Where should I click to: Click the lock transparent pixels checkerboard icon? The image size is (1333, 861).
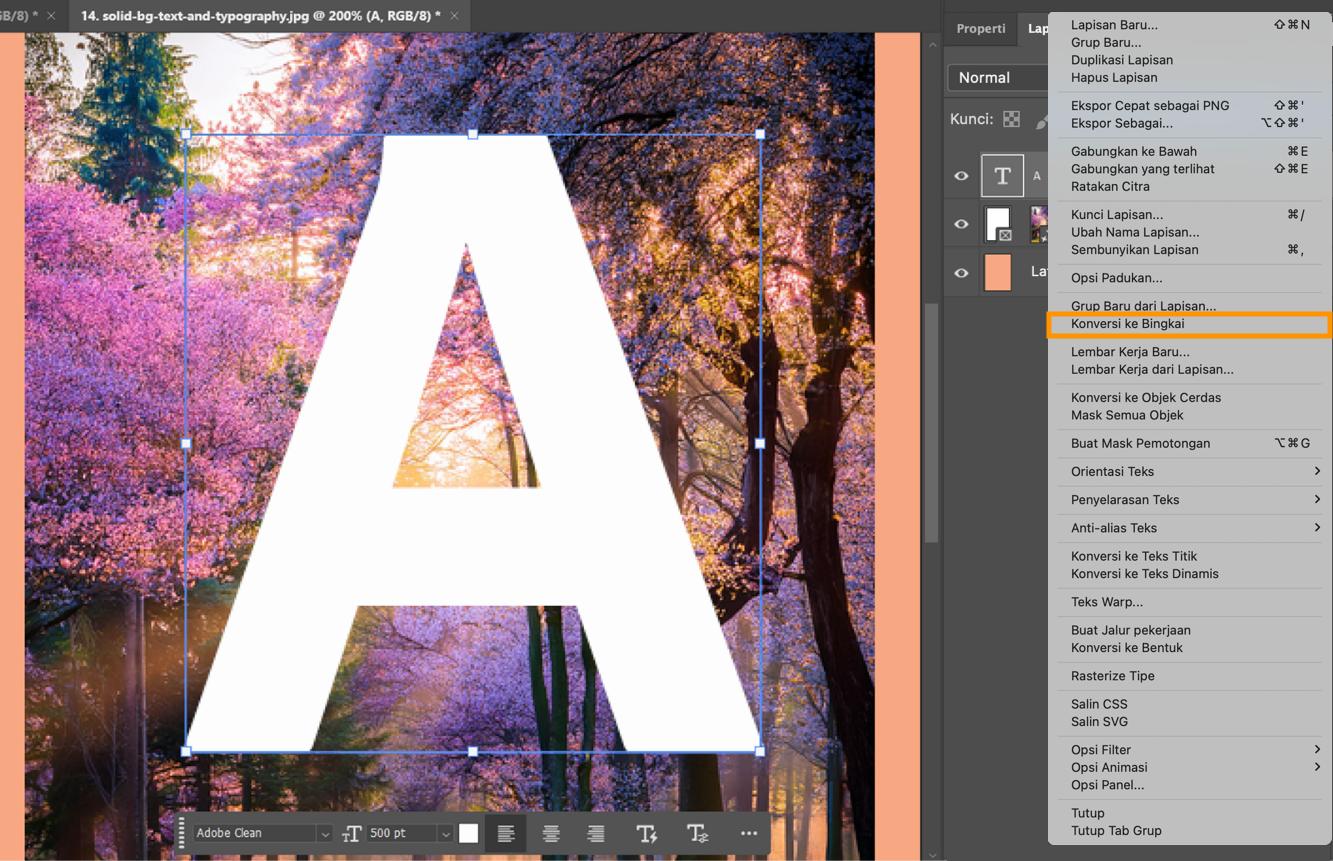point(1012,118)
